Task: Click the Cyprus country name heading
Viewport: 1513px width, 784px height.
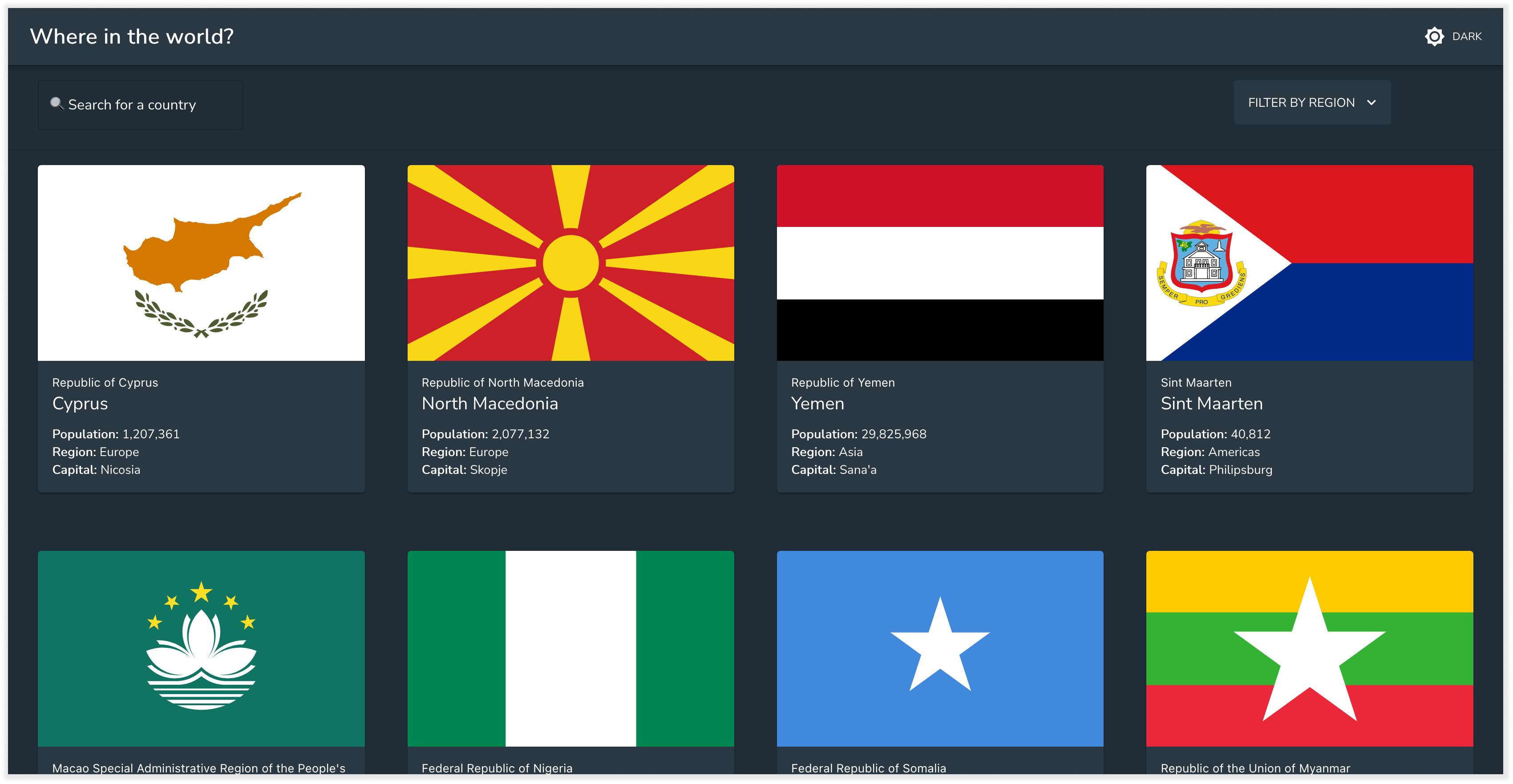Action: (x=80, y=404)
